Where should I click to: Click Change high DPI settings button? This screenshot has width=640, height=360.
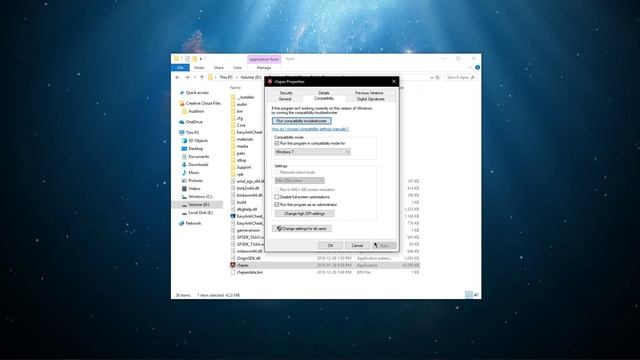click(304, 213)
